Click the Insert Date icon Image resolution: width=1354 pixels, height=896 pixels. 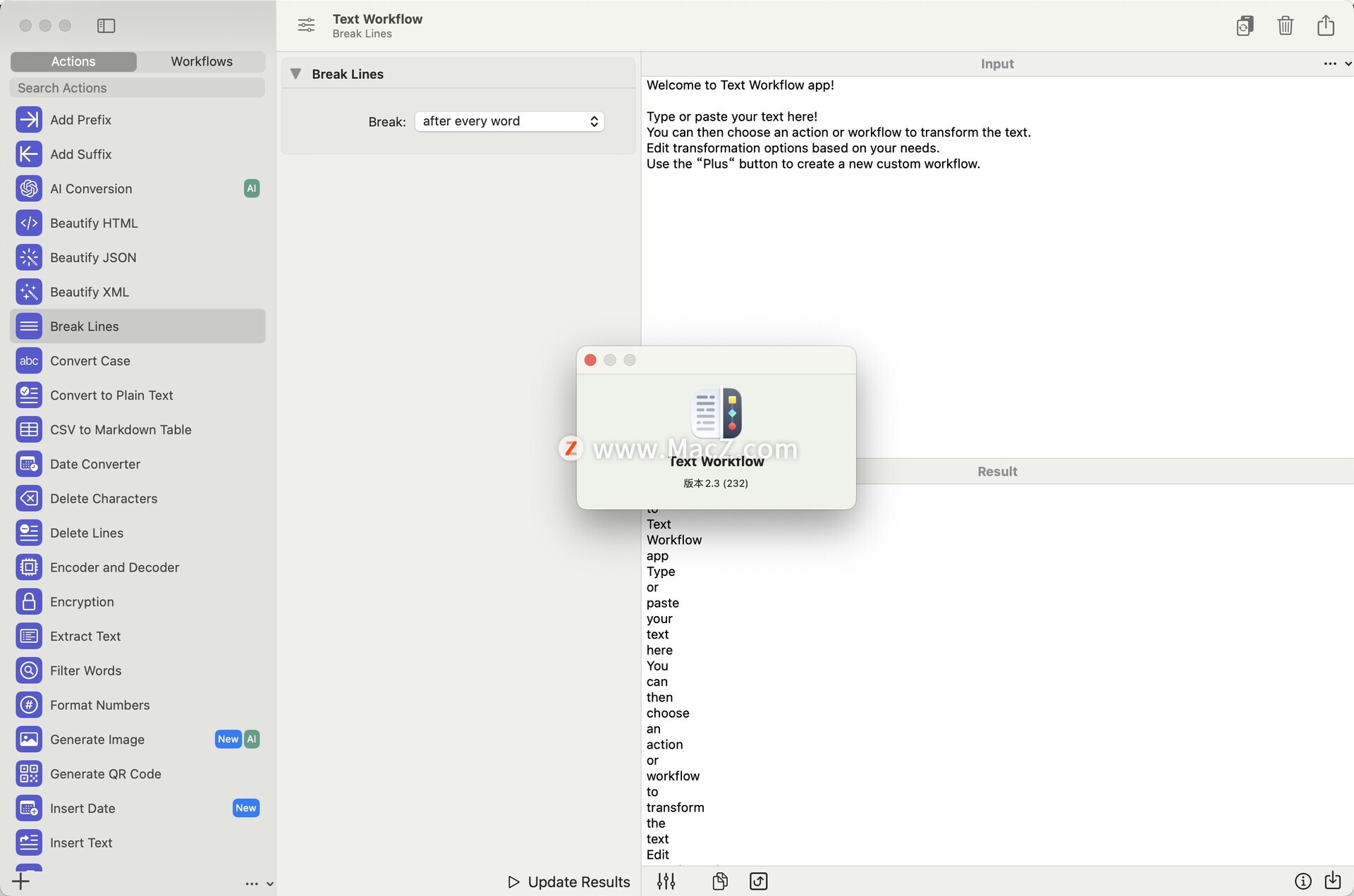29,809
